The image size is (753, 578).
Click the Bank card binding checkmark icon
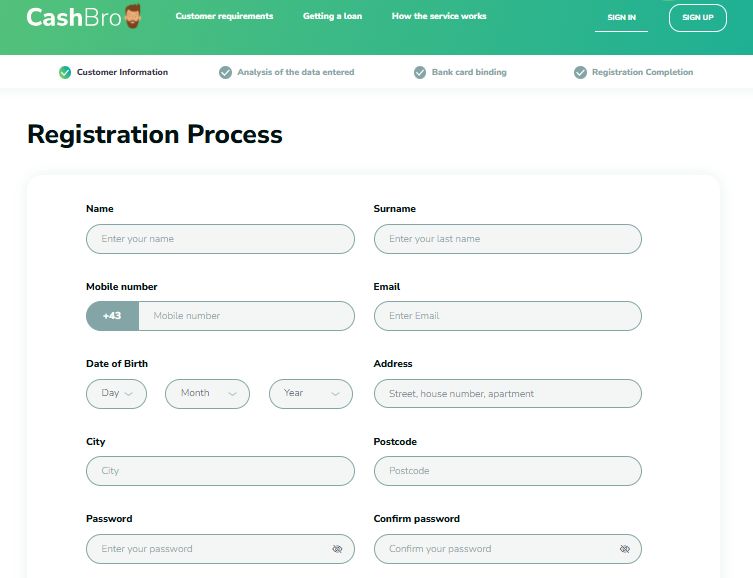click(420, 72)
